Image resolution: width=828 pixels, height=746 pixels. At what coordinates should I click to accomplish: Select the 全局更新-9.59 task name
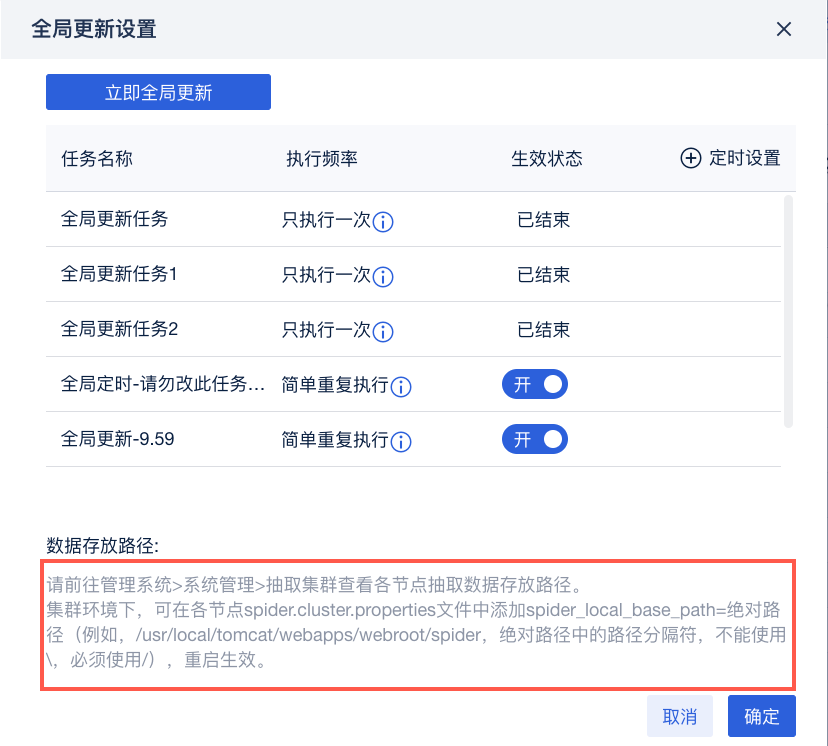(x=118, y=438)
